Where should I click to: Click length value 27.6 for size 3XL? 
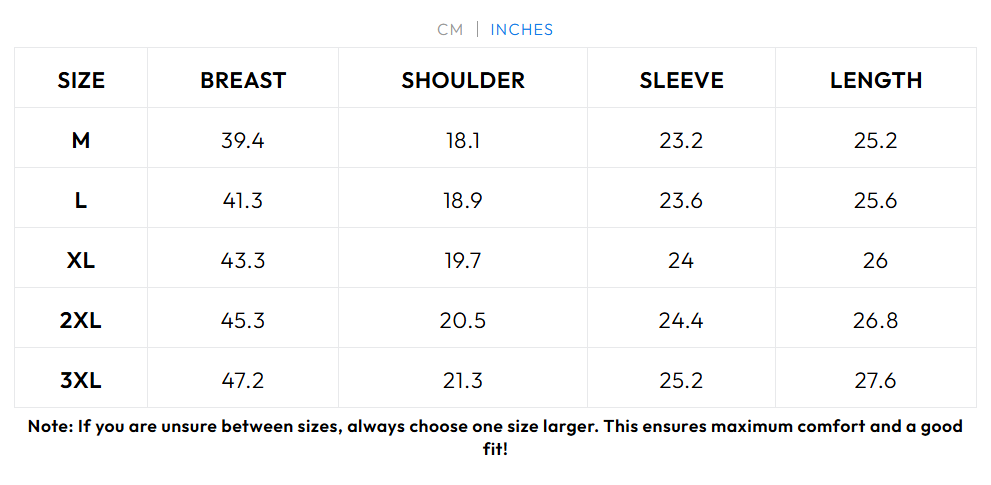click(x=876, y=381)
